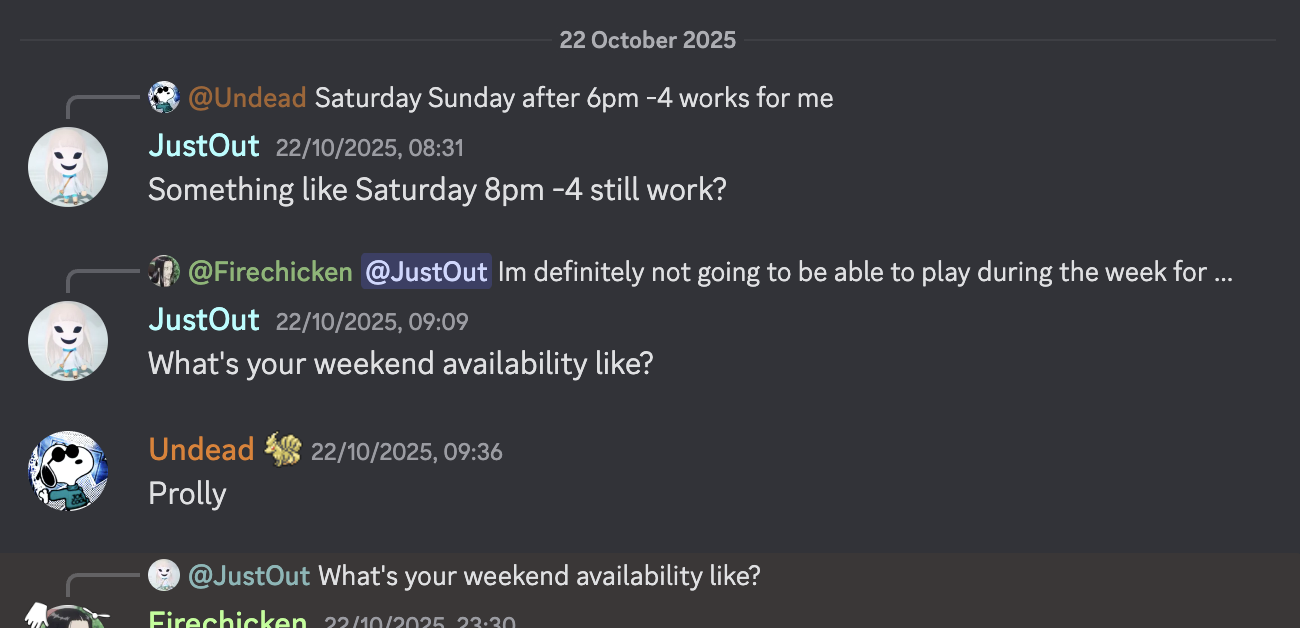Click Firechicken's partially visible avatar at the bottom
This screenshot has height=628, width=1300.
[68, 616]
